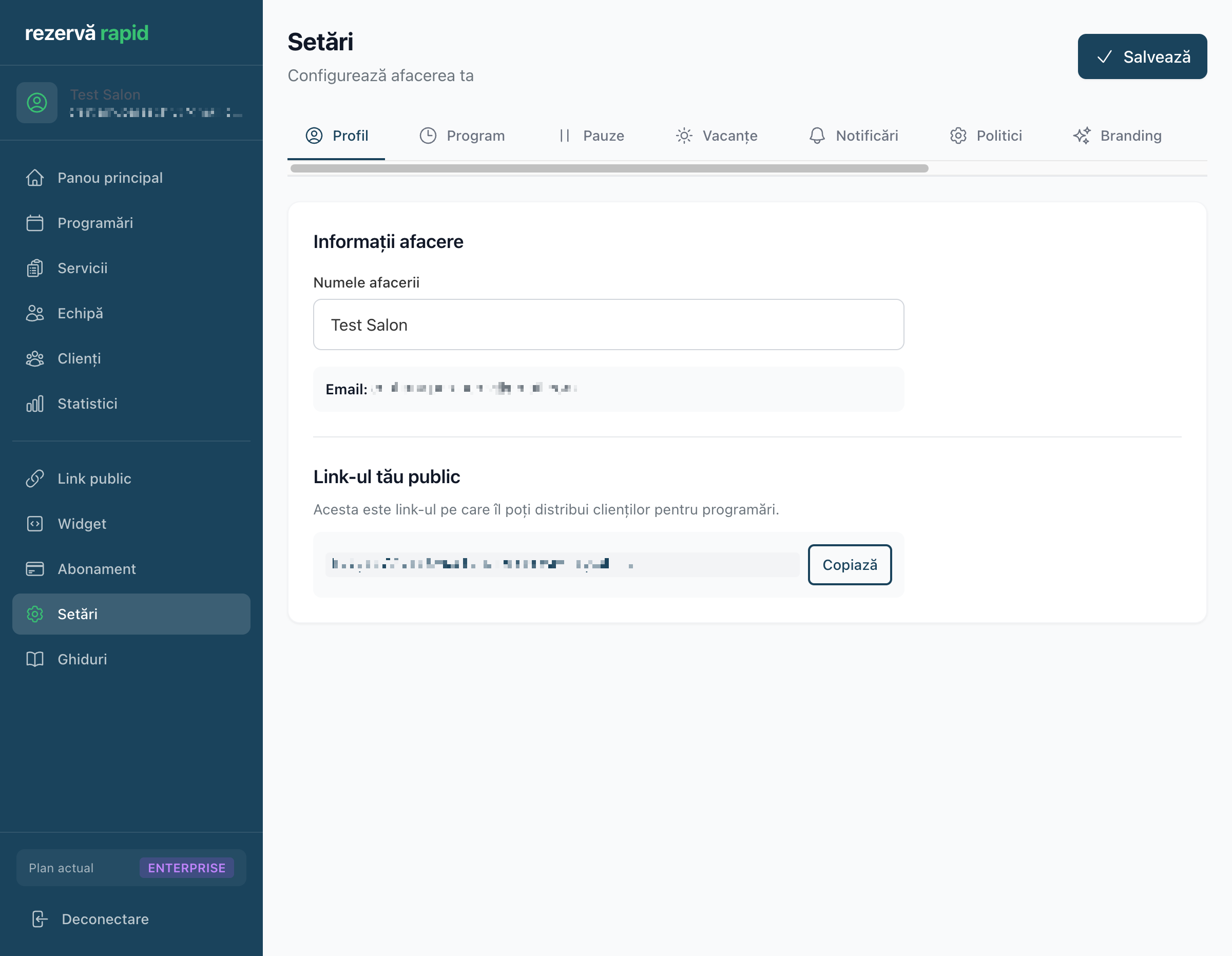Select the Branding tab

point(1117,136)
